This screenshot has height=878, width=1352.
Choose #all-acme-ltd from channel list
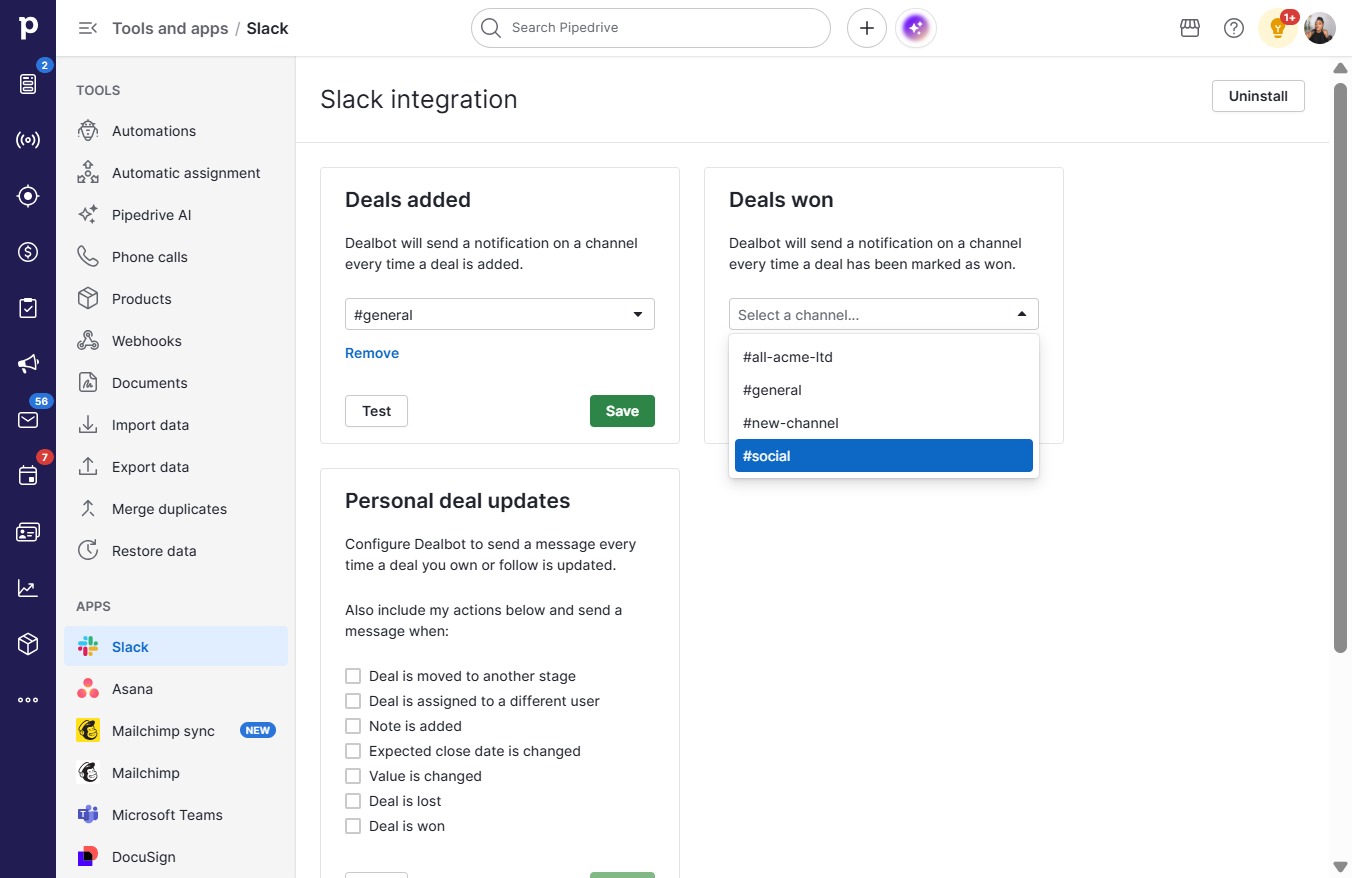[884, 357]
